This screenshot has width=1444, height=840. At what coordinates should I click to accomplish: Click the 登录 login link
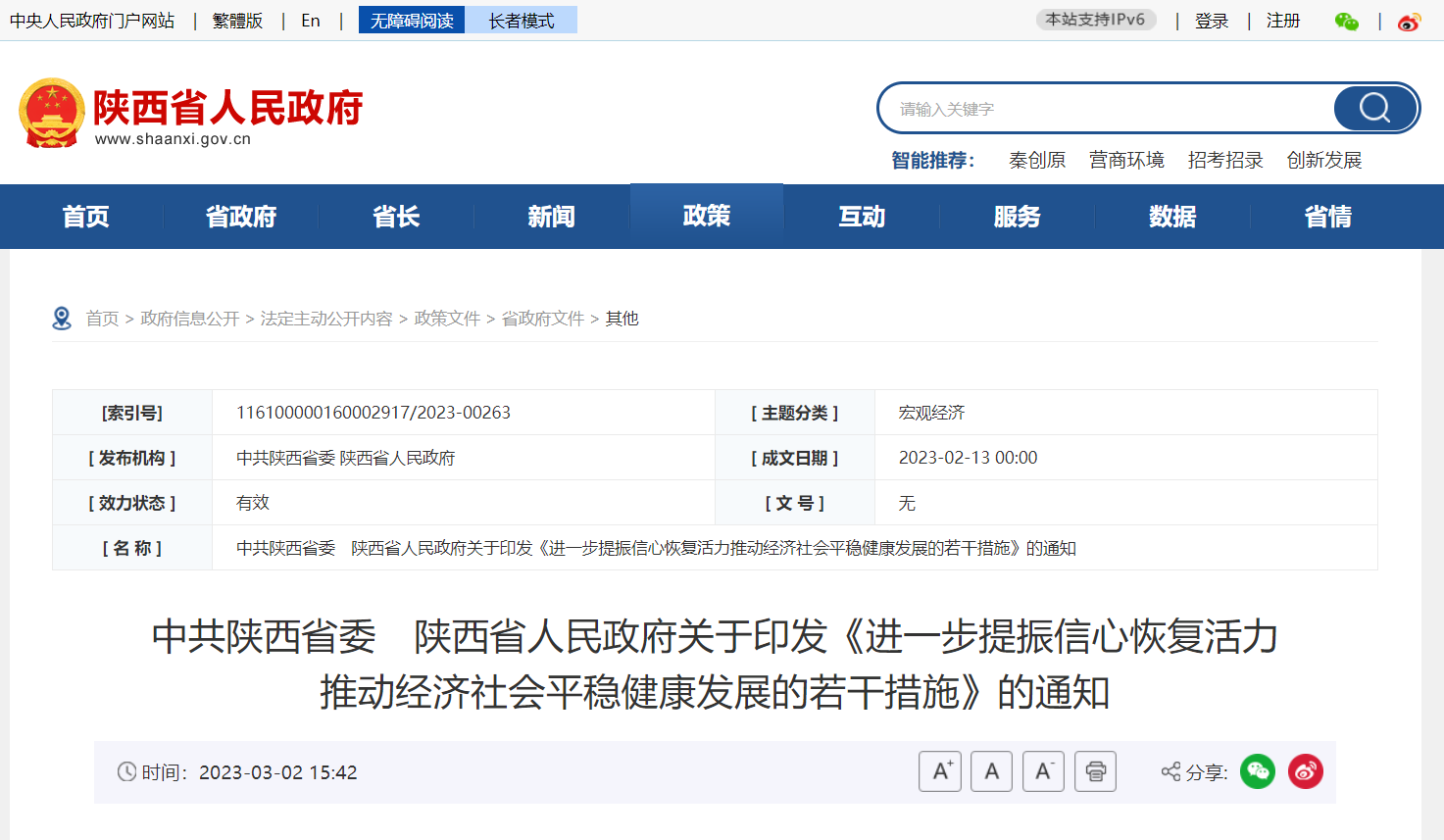(1212, 21)
